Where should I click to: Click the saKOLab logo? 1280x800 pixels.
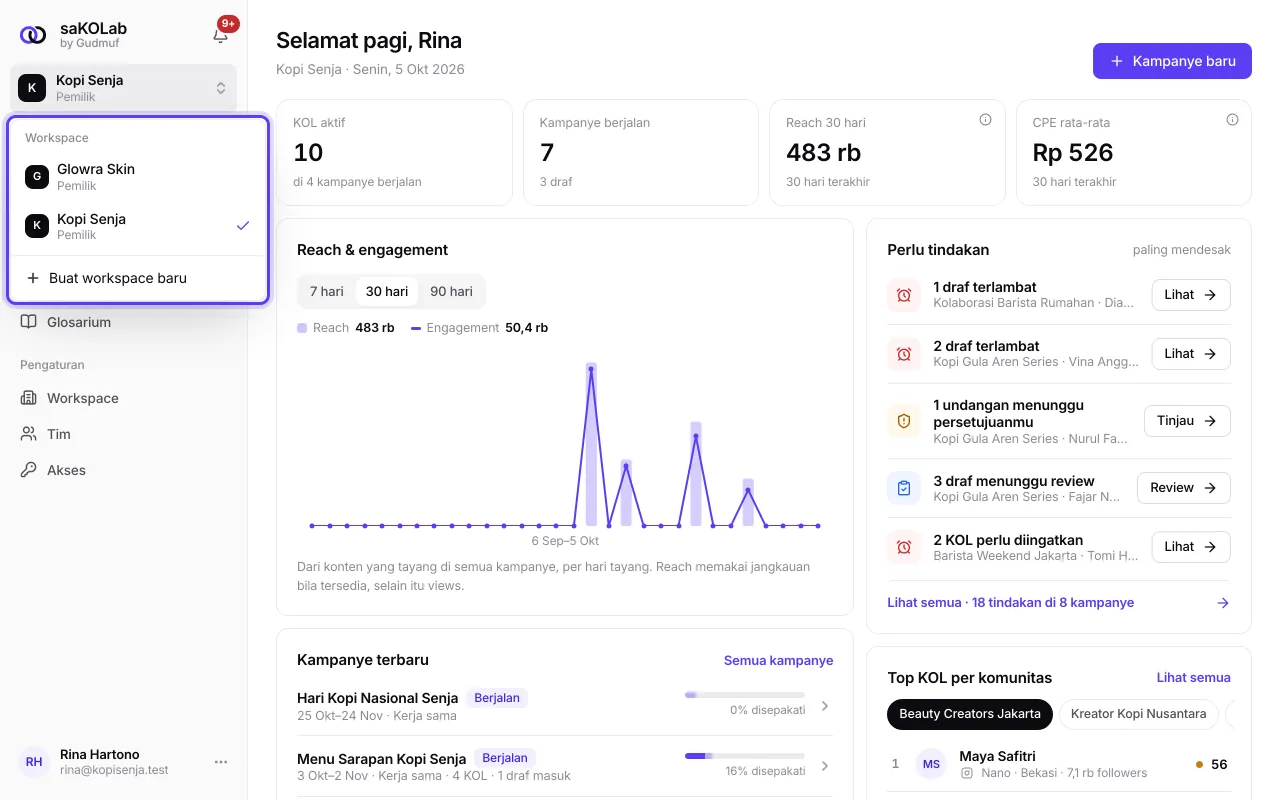[x=33, y=35]
